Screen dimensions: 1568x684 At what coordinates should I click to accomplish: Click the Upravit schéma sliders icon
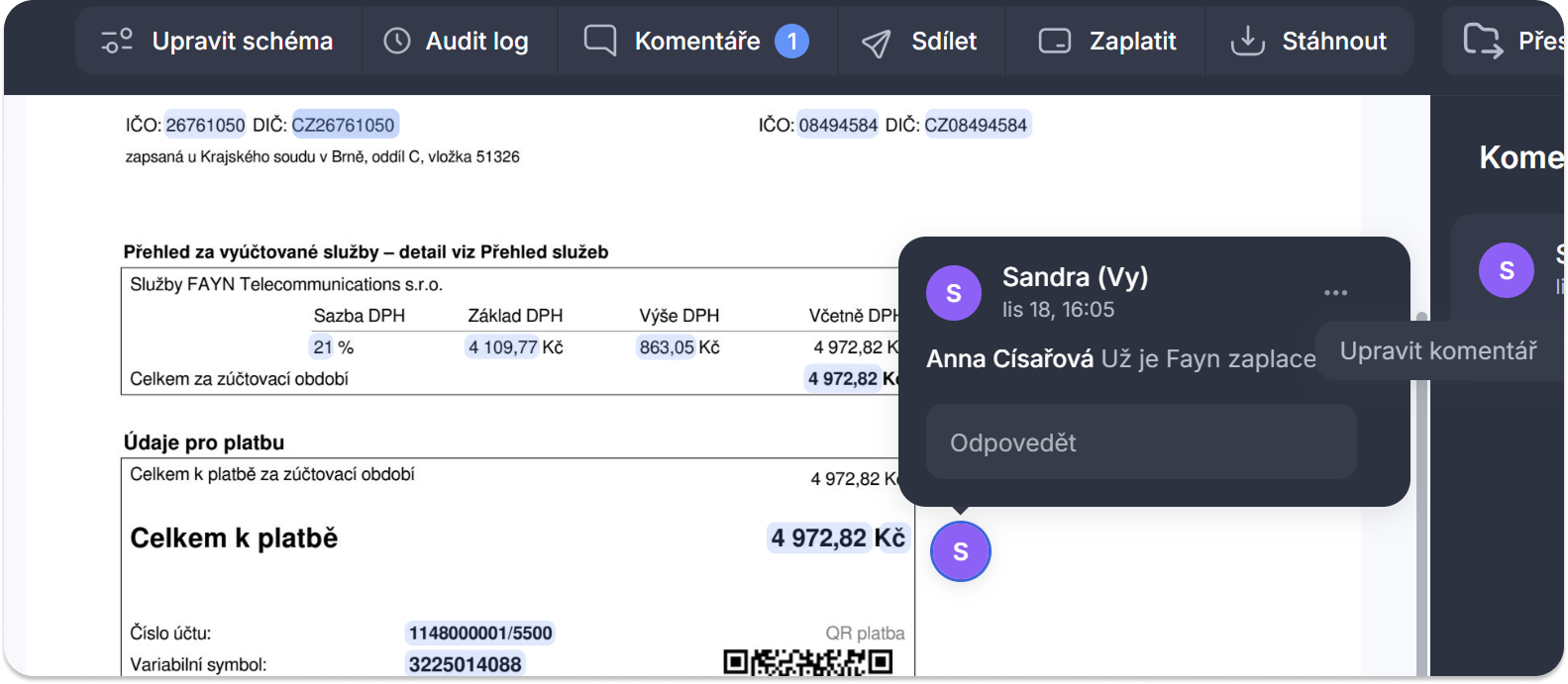(117, 42)
